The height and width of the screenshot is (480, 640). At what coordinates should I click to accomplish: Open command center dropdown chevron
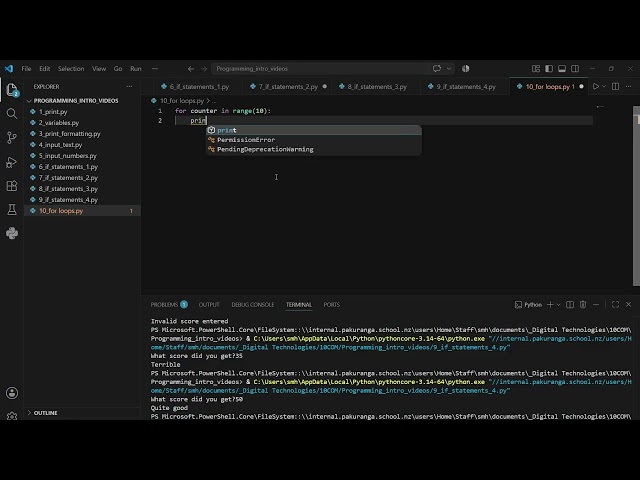click(x=449, y=69)
